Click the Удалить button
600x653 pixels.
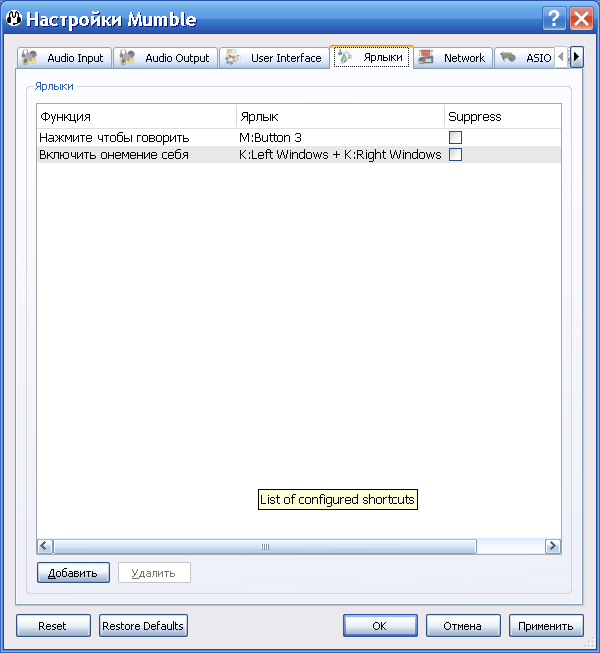coord(154,573)
